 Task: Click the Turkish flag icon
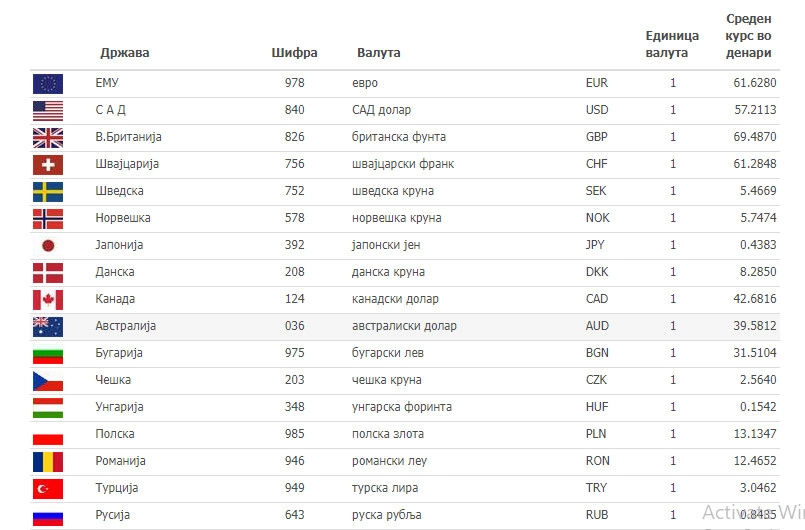[x=47, y=488]
